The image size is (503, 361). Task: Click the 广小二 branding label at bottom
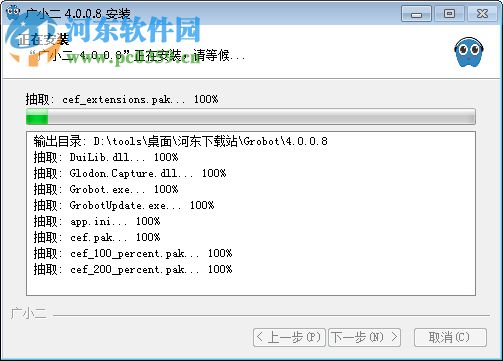28,314
